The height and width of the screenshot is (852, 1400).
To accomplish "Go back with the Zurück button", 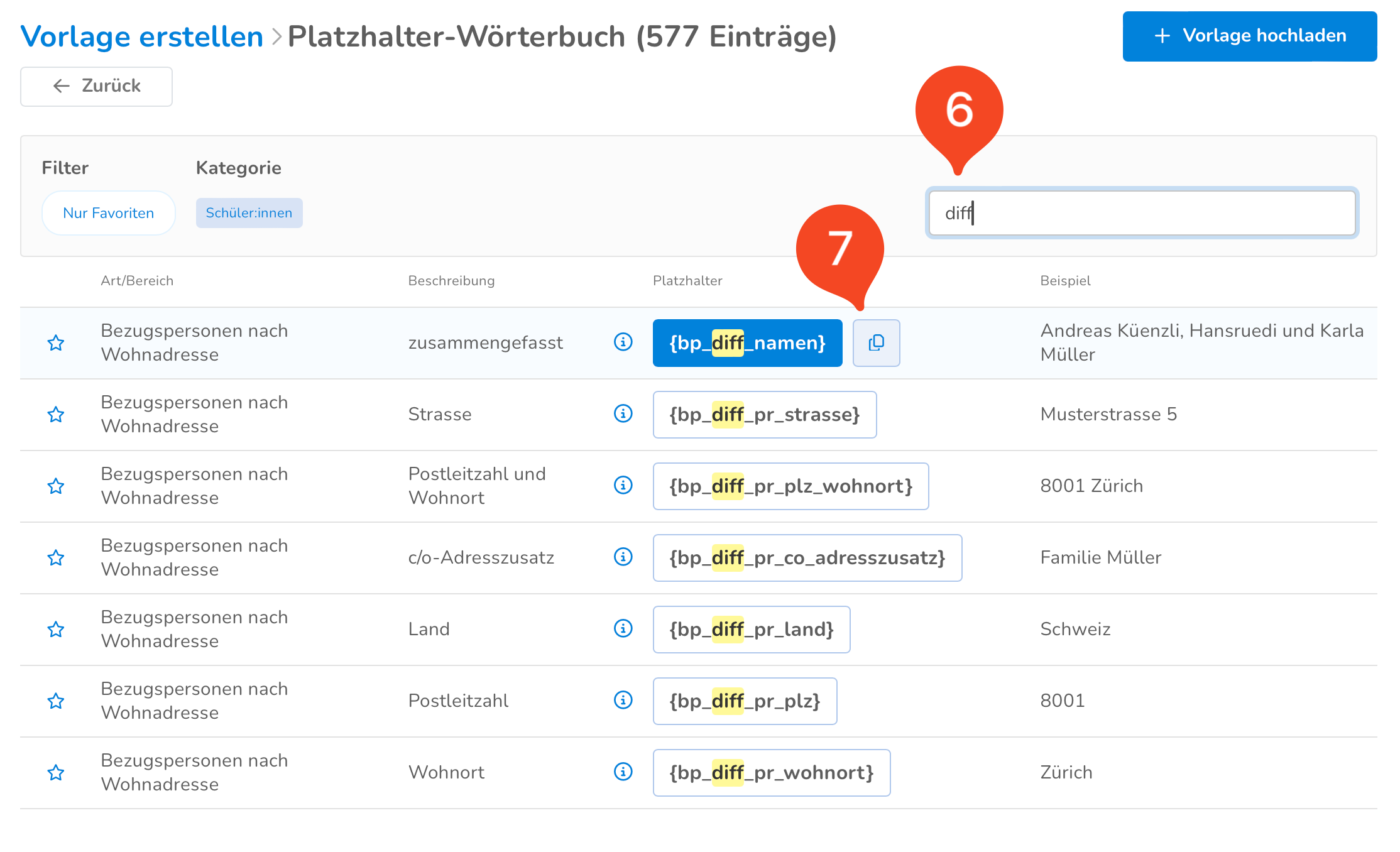I will (x=96, y=86).
